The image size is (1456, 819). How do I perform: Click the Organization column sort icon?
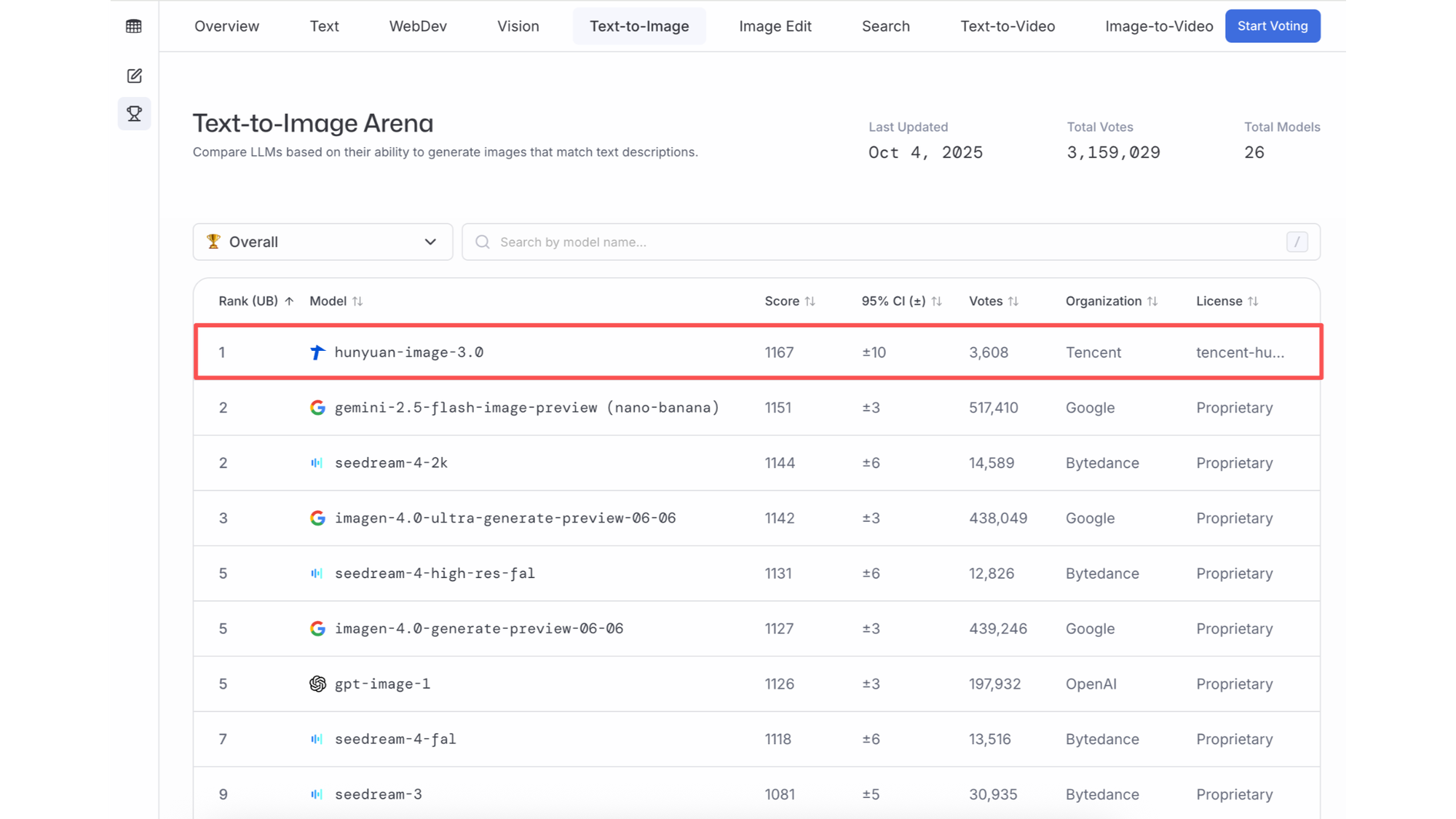tap(1152, 301)
